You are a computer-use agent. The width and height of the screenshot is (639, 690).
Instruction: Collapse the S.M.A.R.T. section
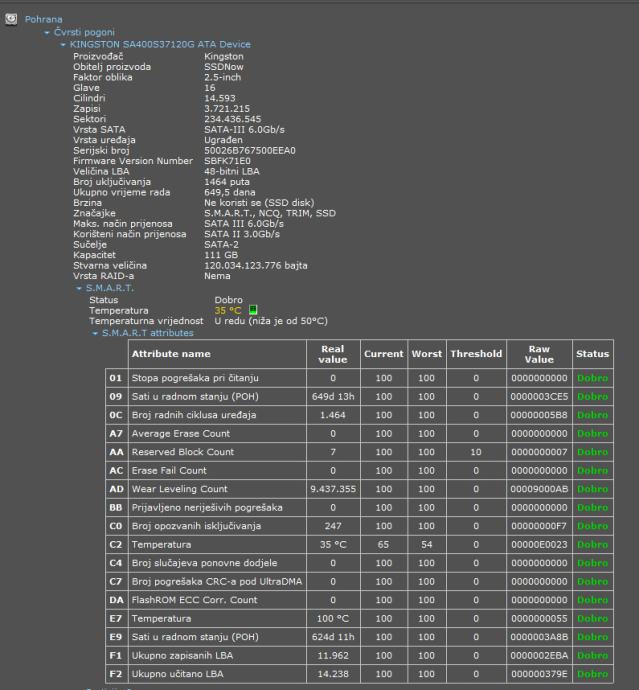(79, 289)
